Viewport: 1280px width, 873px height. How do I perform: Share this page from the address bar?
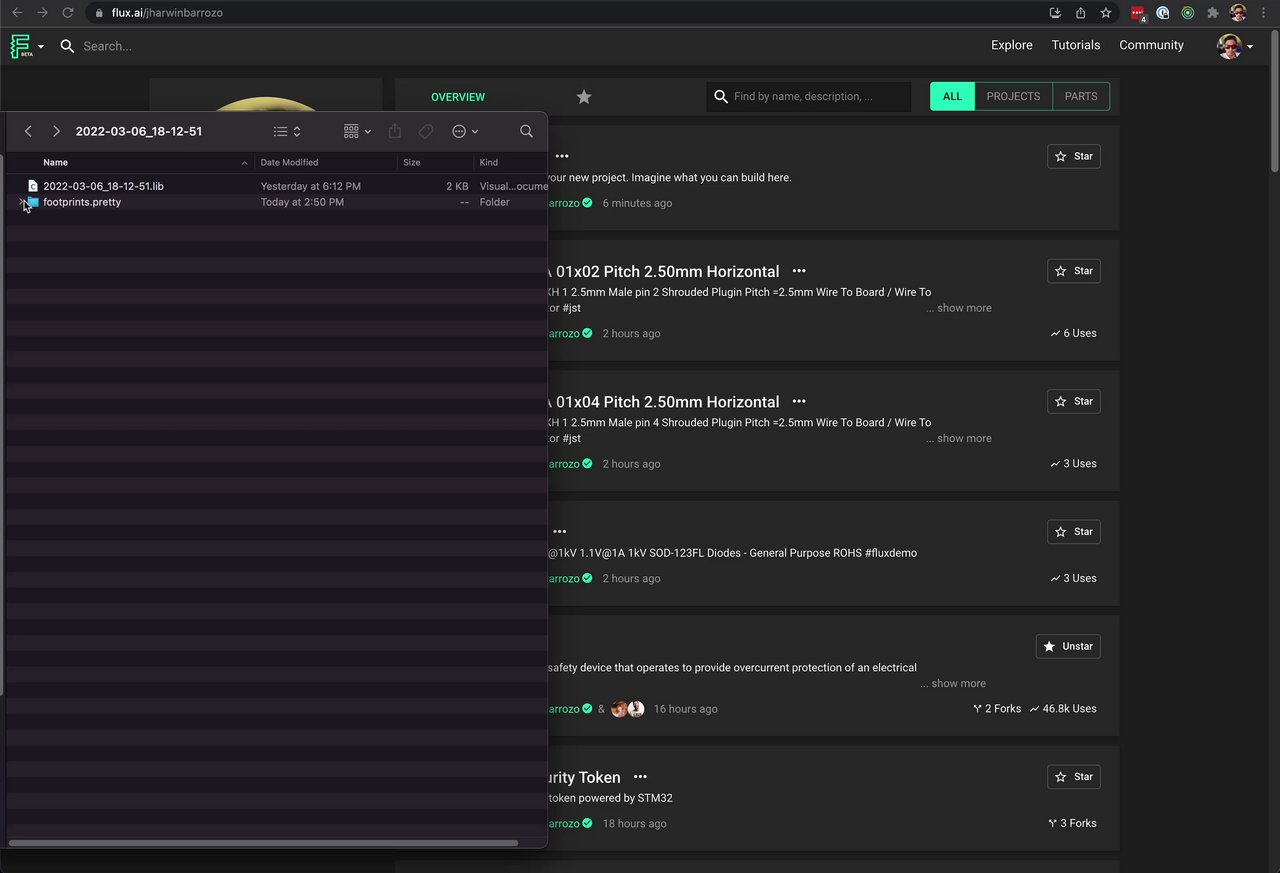click(x=1080, y=13)
